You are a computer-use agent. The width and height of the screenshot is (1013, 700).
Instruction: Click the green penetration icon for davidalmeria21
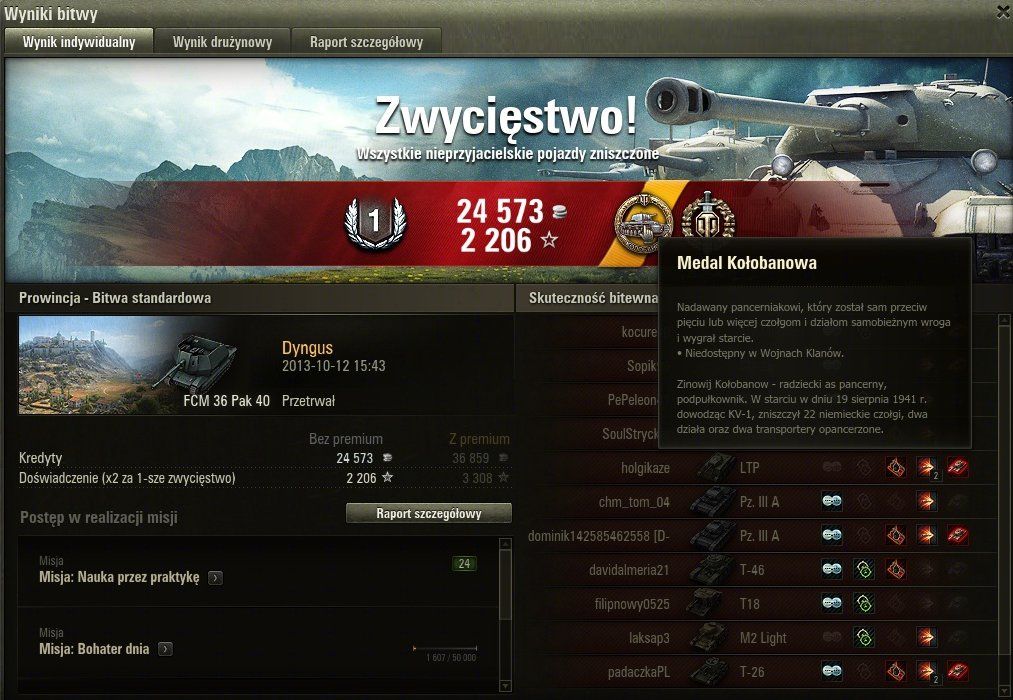(864, 570)
